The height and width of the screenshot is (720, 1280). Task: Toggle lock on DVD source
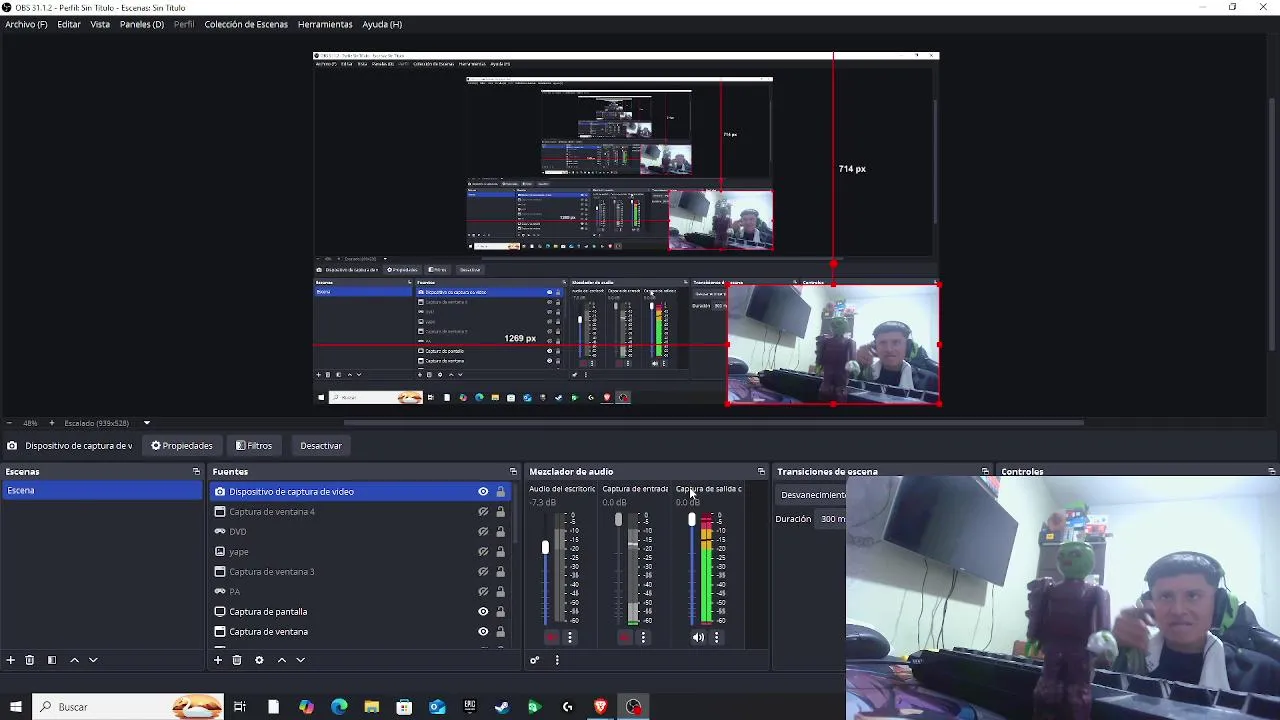pyautogui.click(x=501, y=532)
